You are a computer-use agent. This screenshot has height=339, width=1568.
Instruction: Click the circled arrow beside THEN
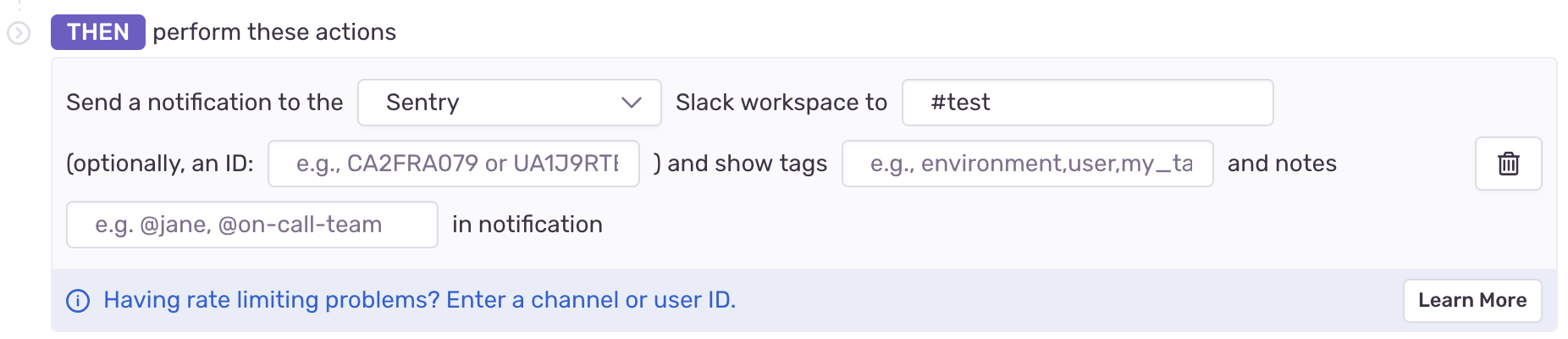tap(19, 33)
